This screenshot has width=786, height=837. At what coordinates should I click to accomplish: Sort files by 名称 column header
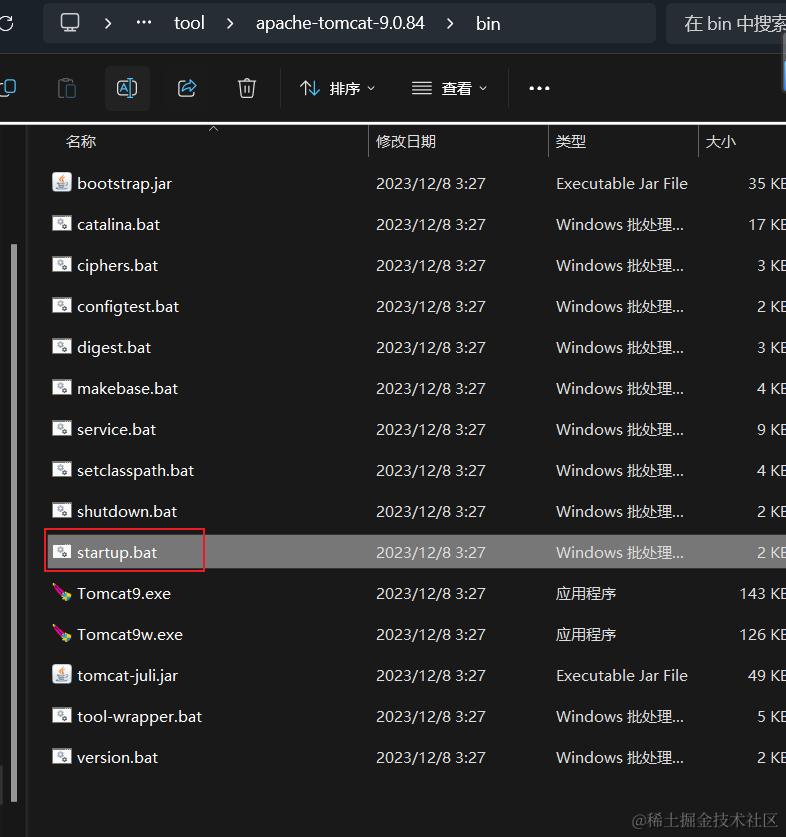tap(81, 141)
